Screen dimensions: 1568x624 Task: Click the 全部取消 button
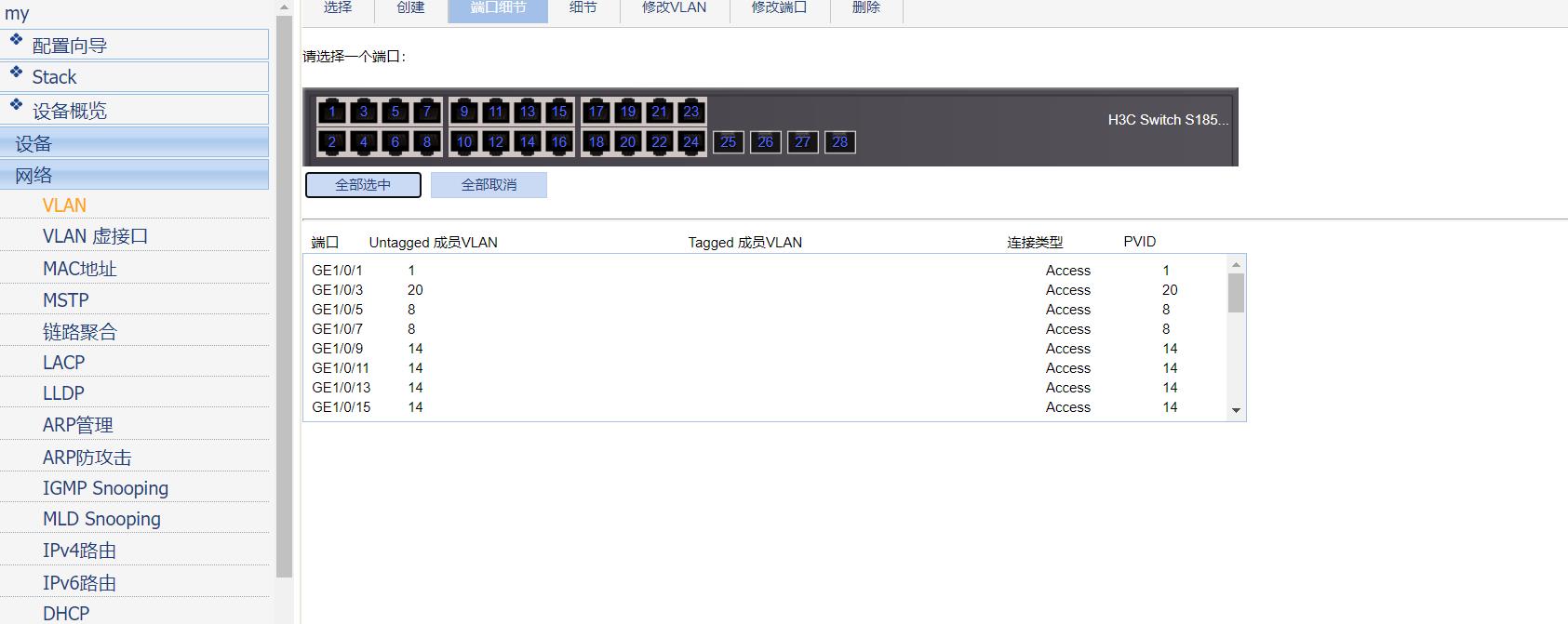[x=489, y=185]
